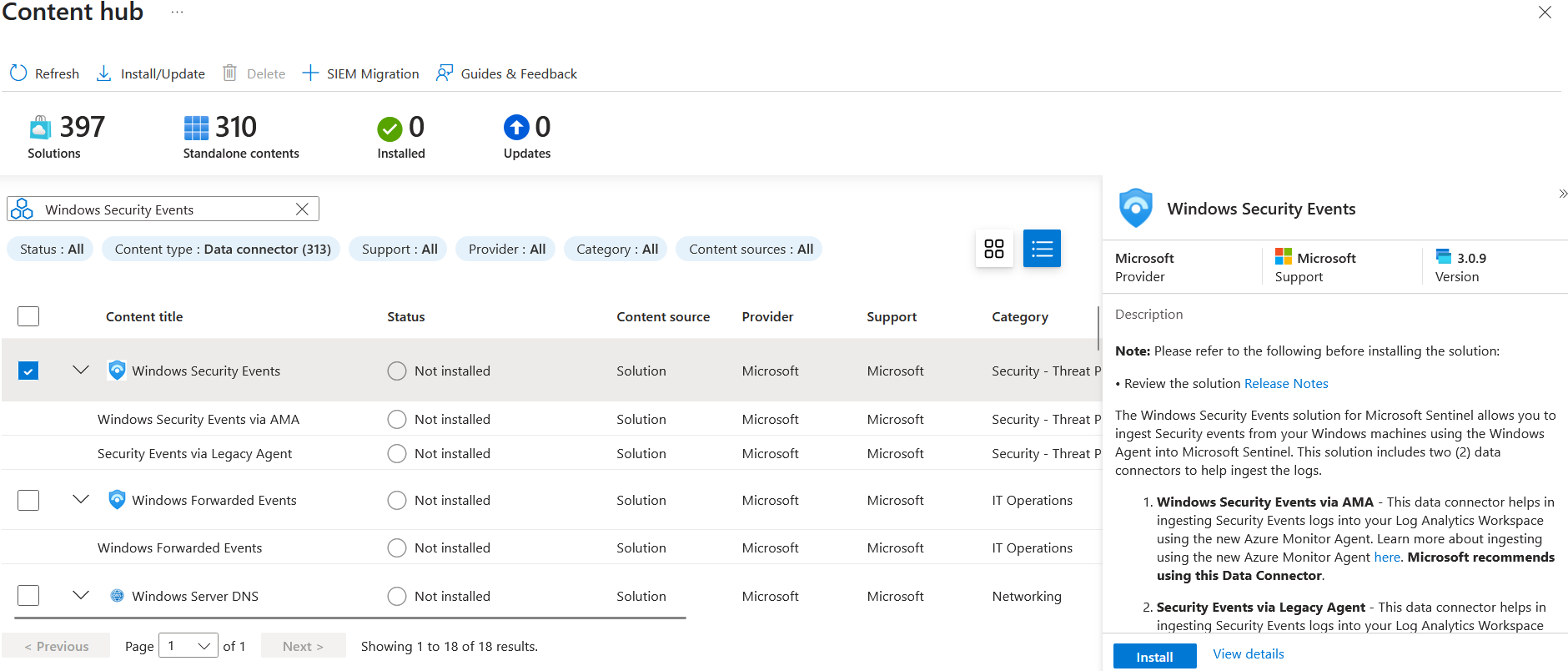The width and height of the screenshot is (1568, 671).
Task: Check the Windows Server DNS checkbox
Action: click(28, 595)
